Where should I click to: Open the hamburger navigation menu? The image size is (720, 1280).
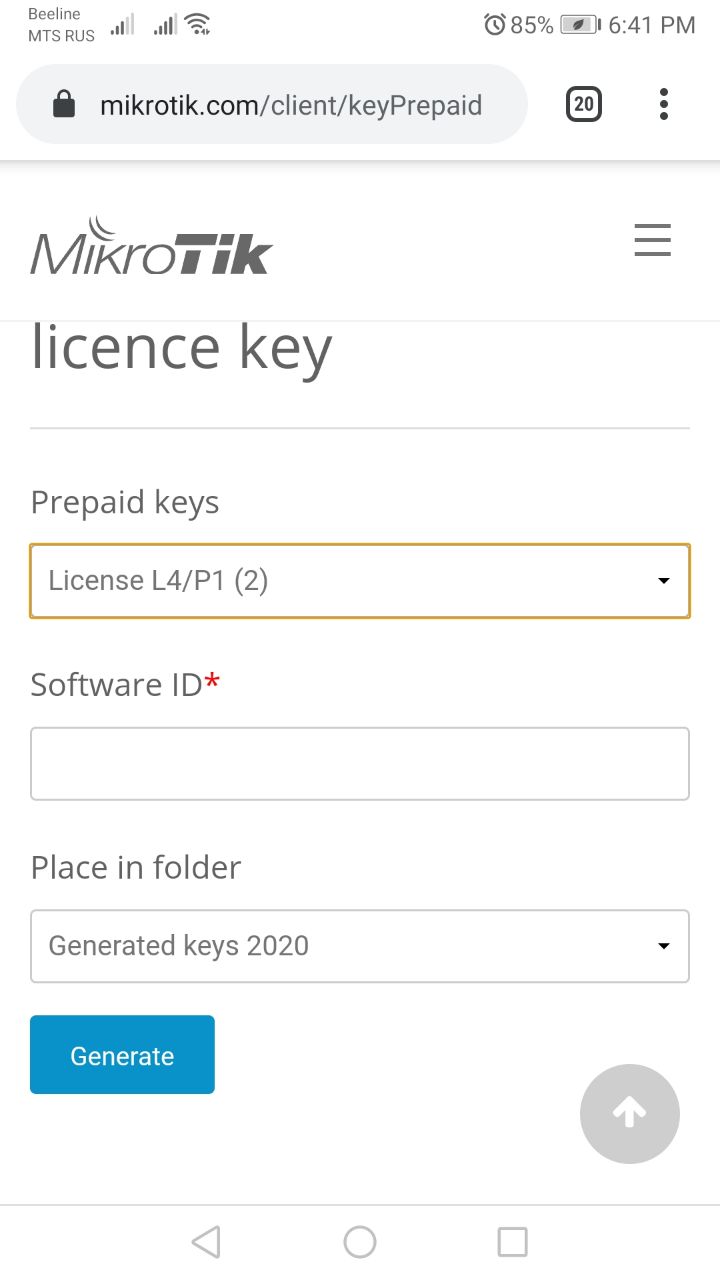tap(652, 241)
